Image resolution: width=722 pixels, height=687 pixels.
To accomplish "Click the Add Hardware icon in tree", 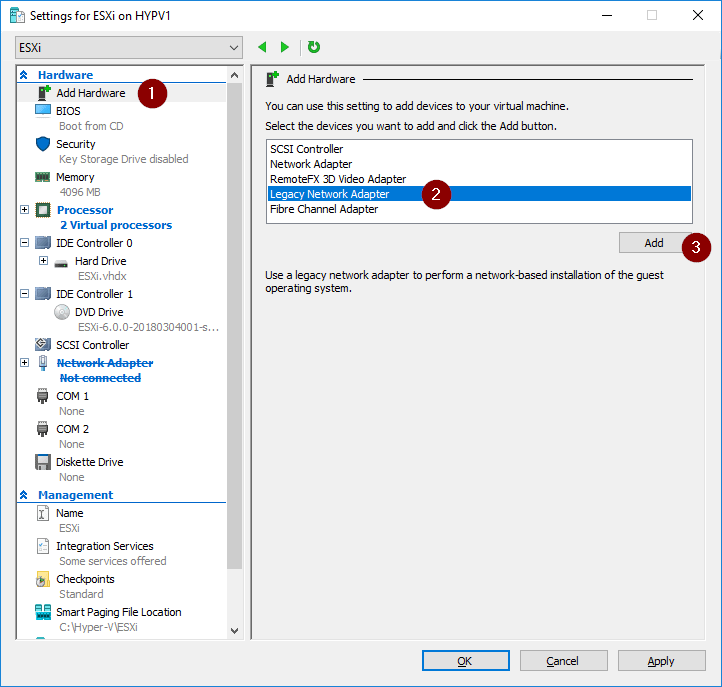I will 44,93.
